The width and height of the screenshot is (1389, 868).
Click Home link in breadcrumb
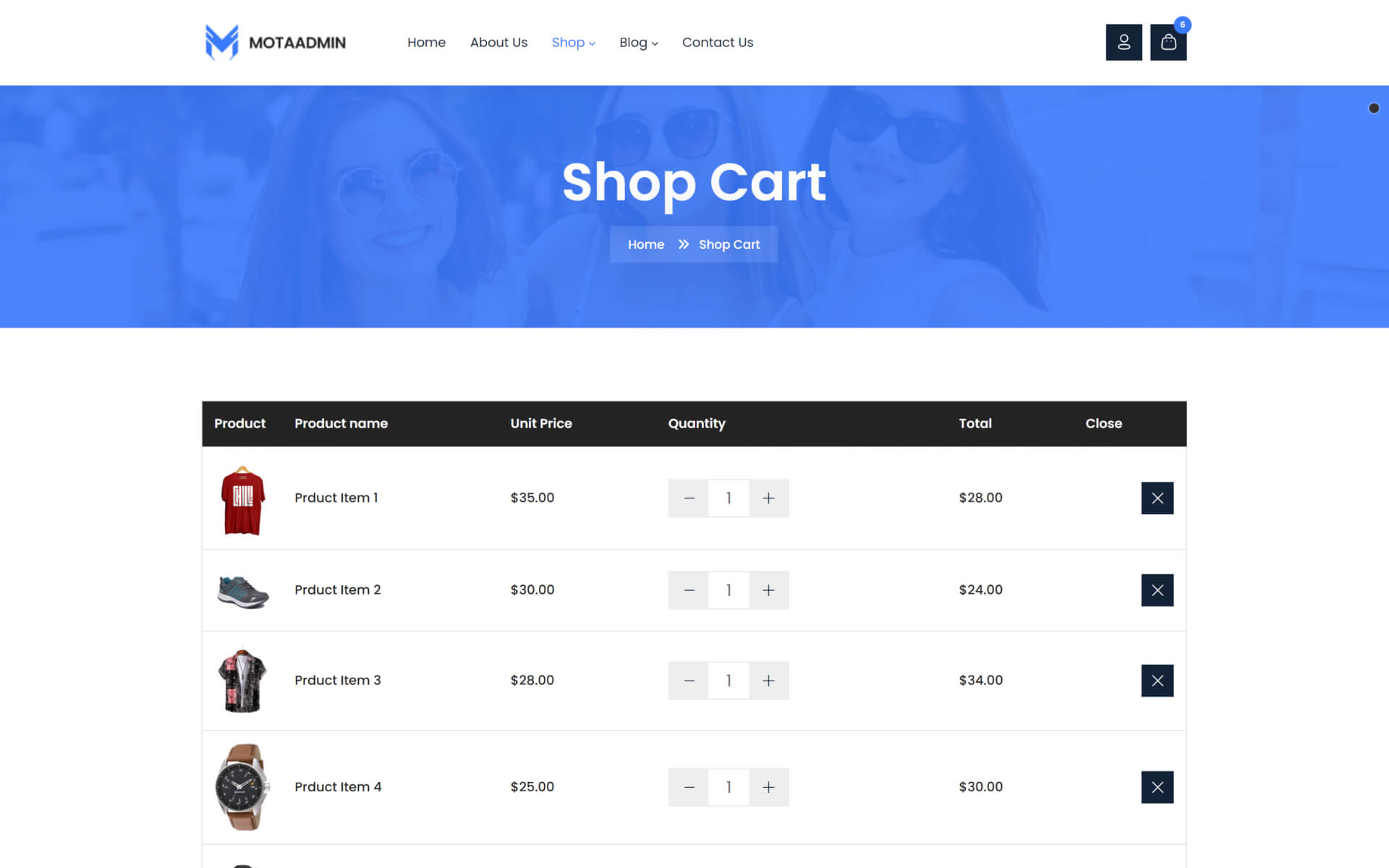click(x=645, y=244)
